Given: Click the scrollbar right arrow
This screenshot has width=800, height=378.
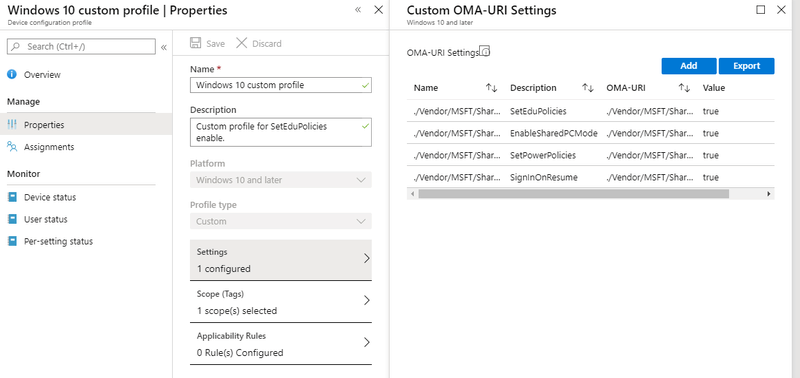Looking at the screenshot, I should tap(769, 194).
